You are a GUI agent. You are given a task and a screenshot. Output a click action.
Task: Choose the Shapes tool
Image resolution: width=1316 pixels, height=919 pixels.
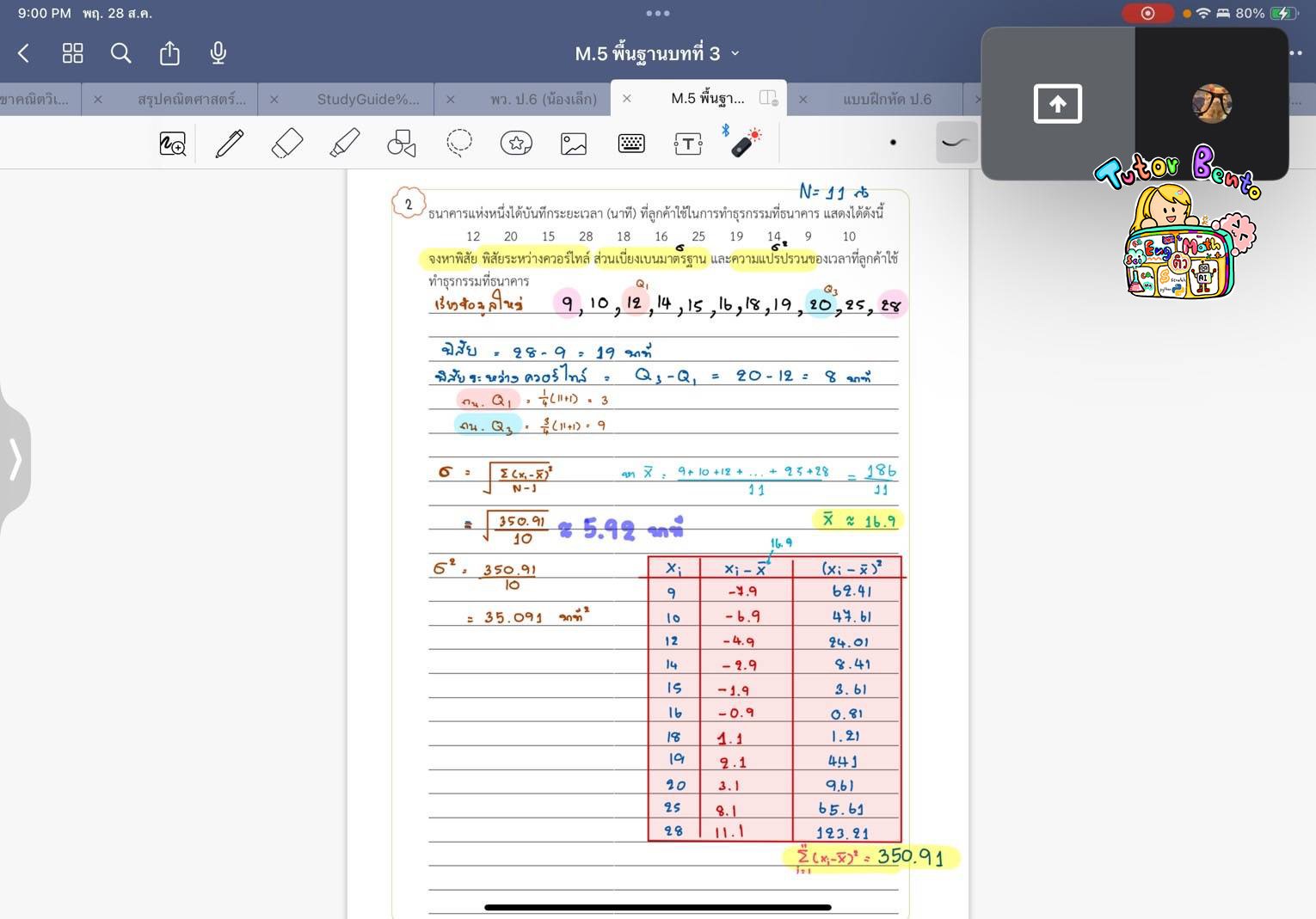click(x=402, y=144)
